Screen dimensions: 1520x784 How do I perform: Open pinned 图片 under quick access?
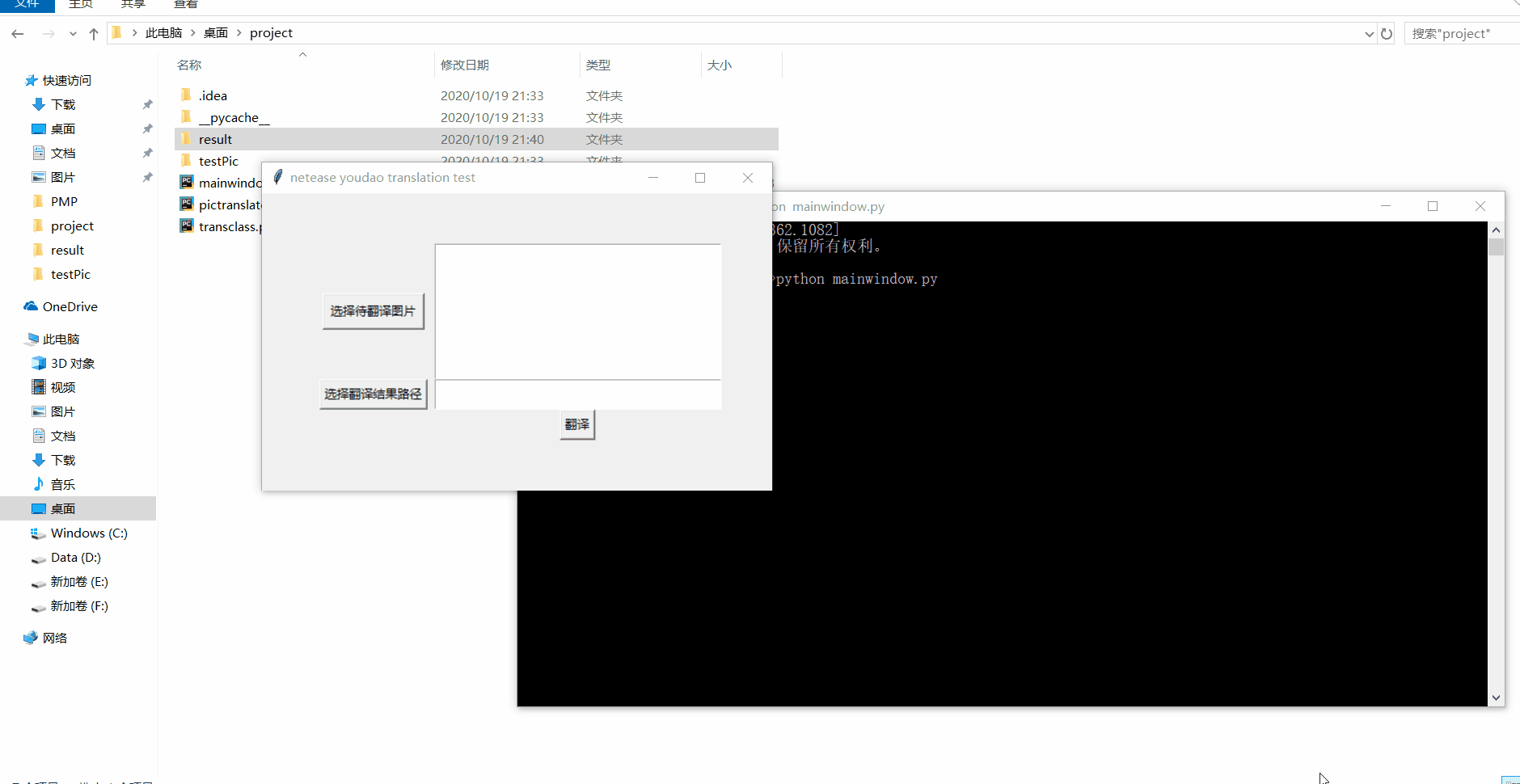click(x=63, y=177)
